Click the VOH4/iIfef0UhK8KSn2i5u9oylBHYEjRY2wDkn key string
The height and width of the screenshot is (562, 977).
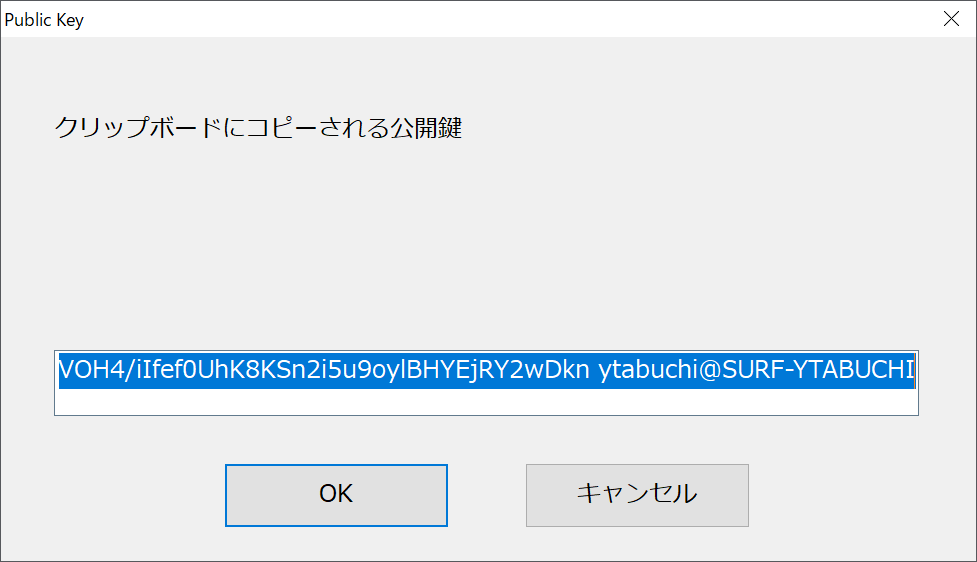pyautogui.click(x=324, y=370)
